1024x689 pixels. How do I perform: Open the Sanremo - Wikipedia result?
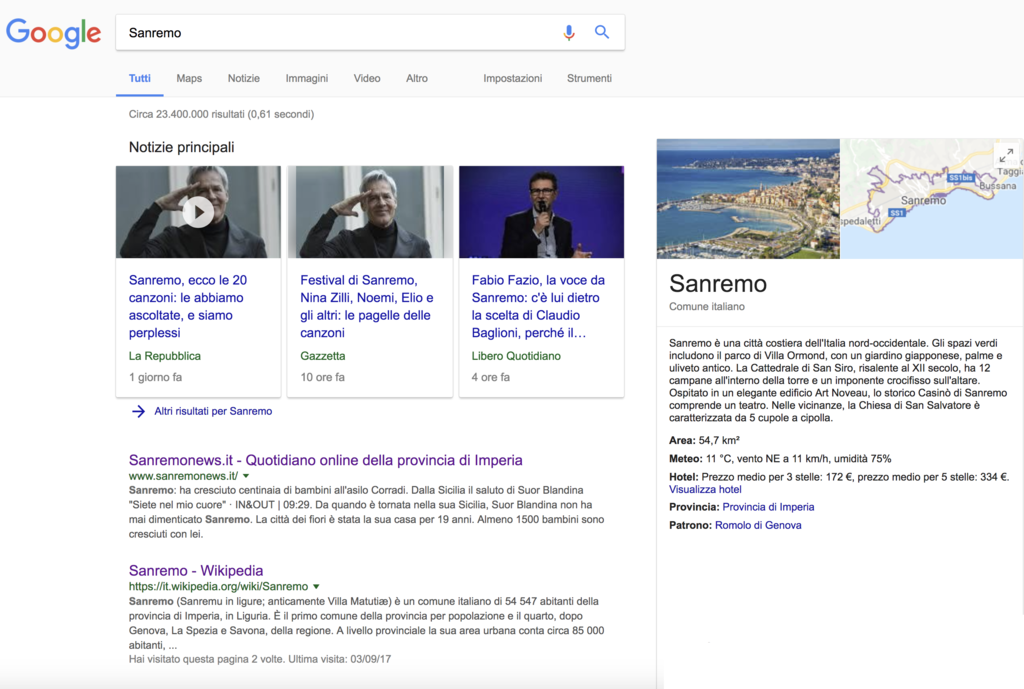[196, 571]
